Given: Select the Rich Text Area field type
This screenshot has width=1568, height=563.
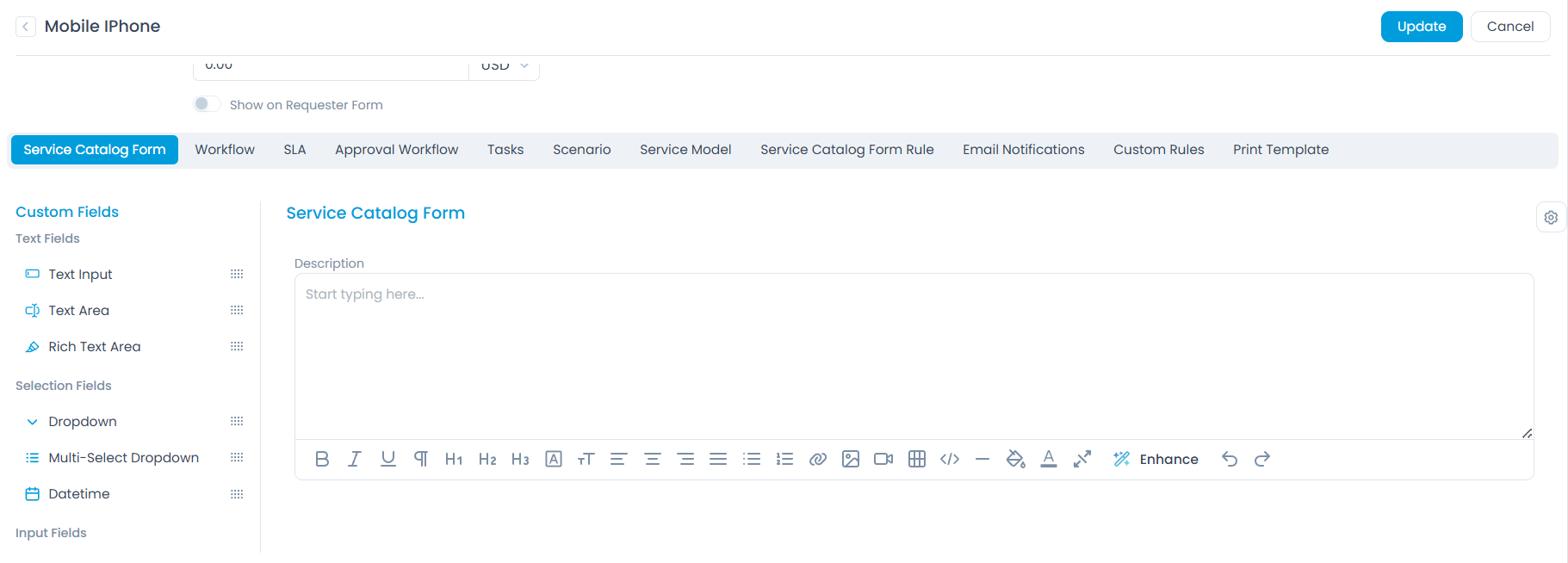Looking at the screenshot, I should [95, 347].
